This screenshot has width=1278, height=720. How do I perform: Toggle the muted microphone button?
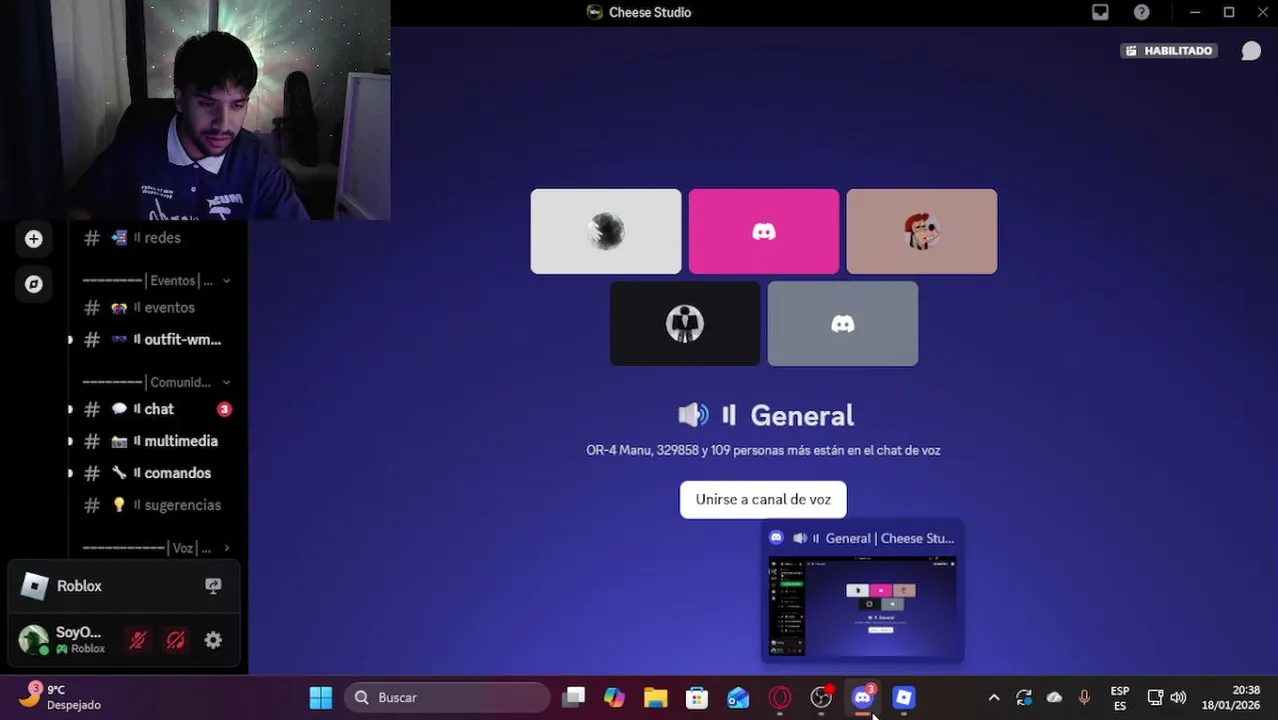pos(138,640)
